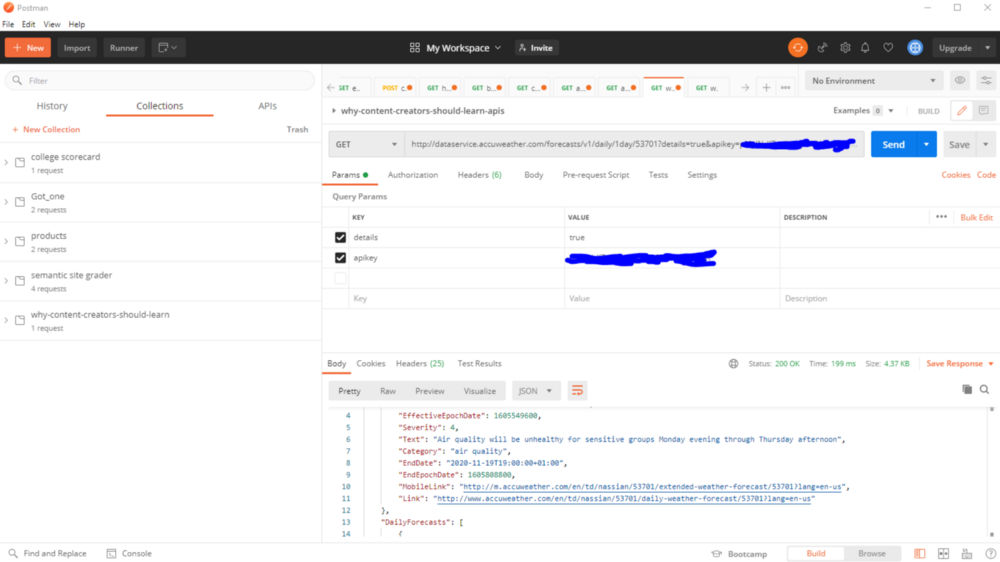Screen dimensions: 1000x562
Task: Open the Authorization tab
Action: [x=413, y=175]
